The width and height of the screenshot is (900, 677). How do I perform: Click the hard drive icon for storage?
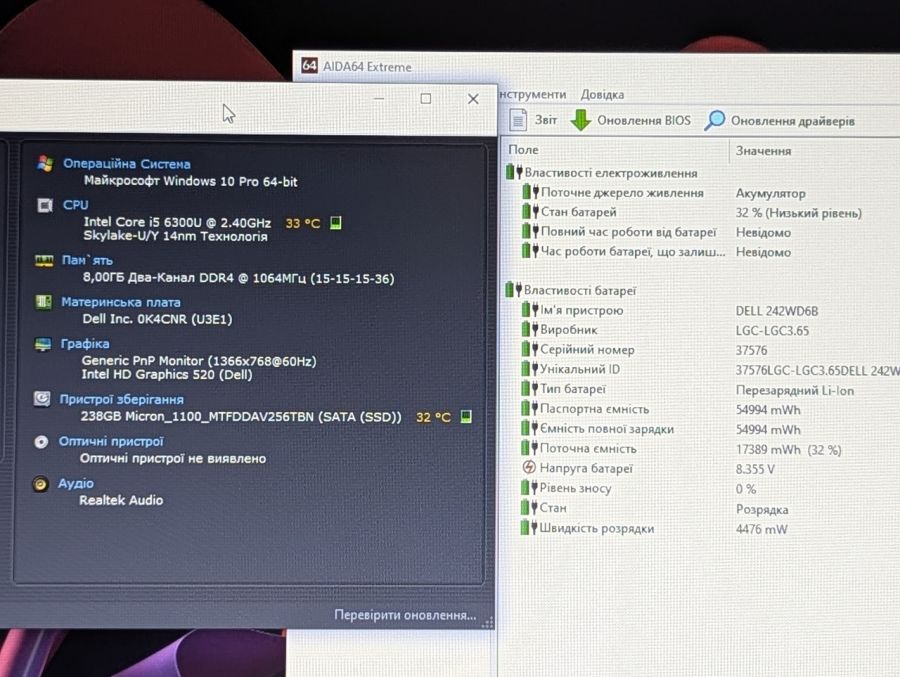coord(41,399)
